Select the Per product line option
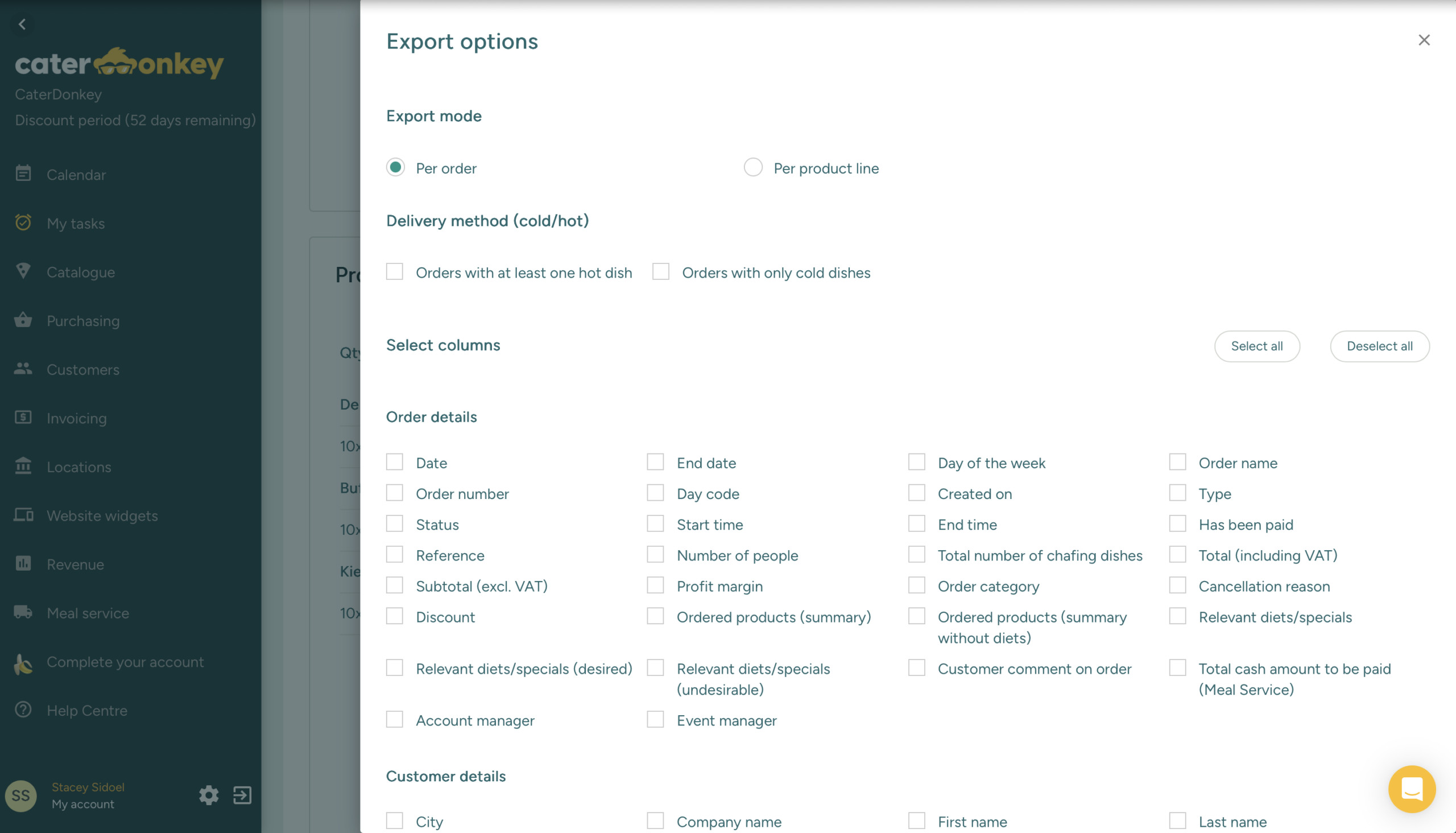 pyautogui.click(x=753, y=168)
